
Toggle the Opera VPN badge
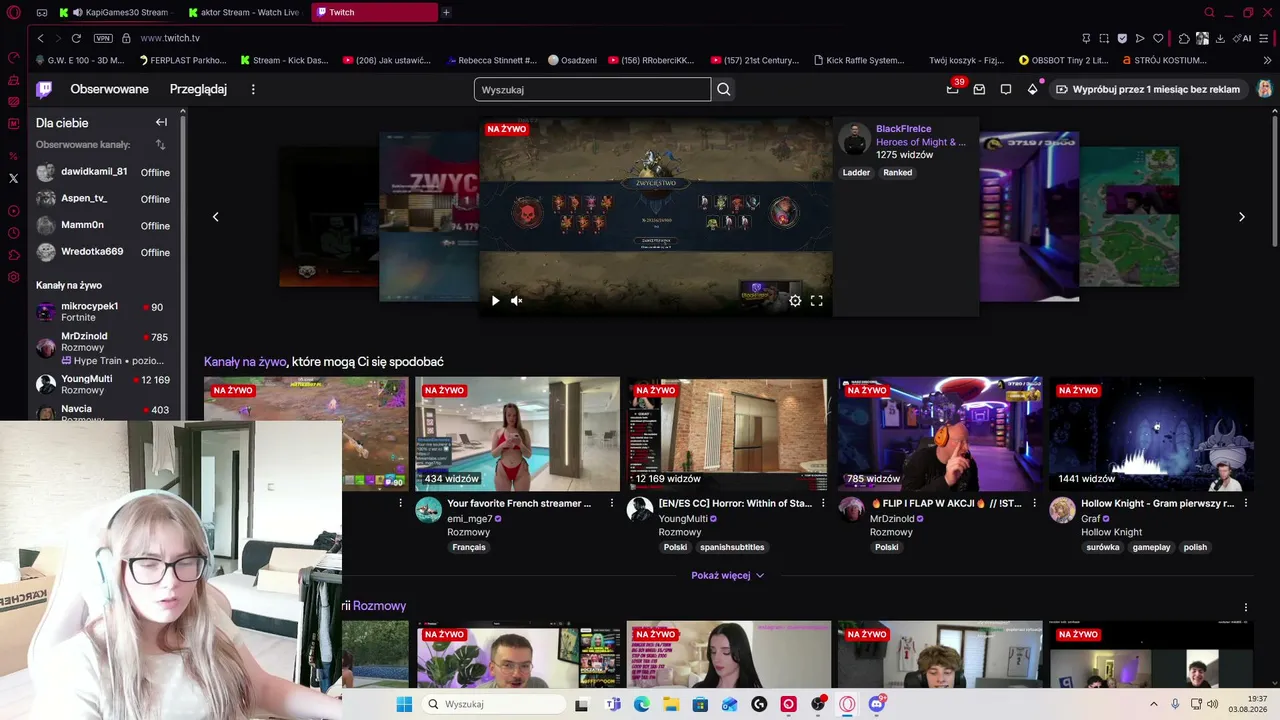pos(103,38)
